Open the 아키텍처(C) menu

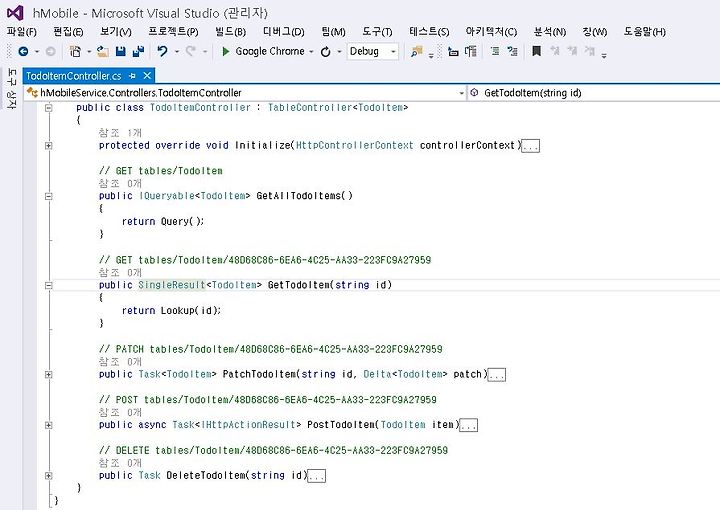(491, 32)
